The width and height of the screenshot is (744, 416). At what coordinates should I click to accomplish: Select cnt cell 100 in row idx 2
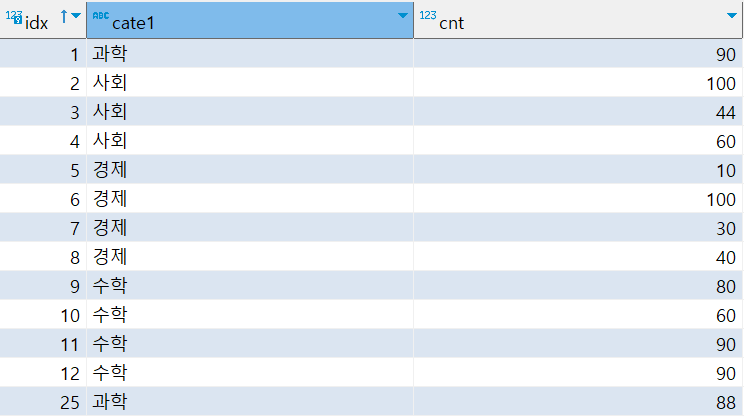tap(578, 83)
